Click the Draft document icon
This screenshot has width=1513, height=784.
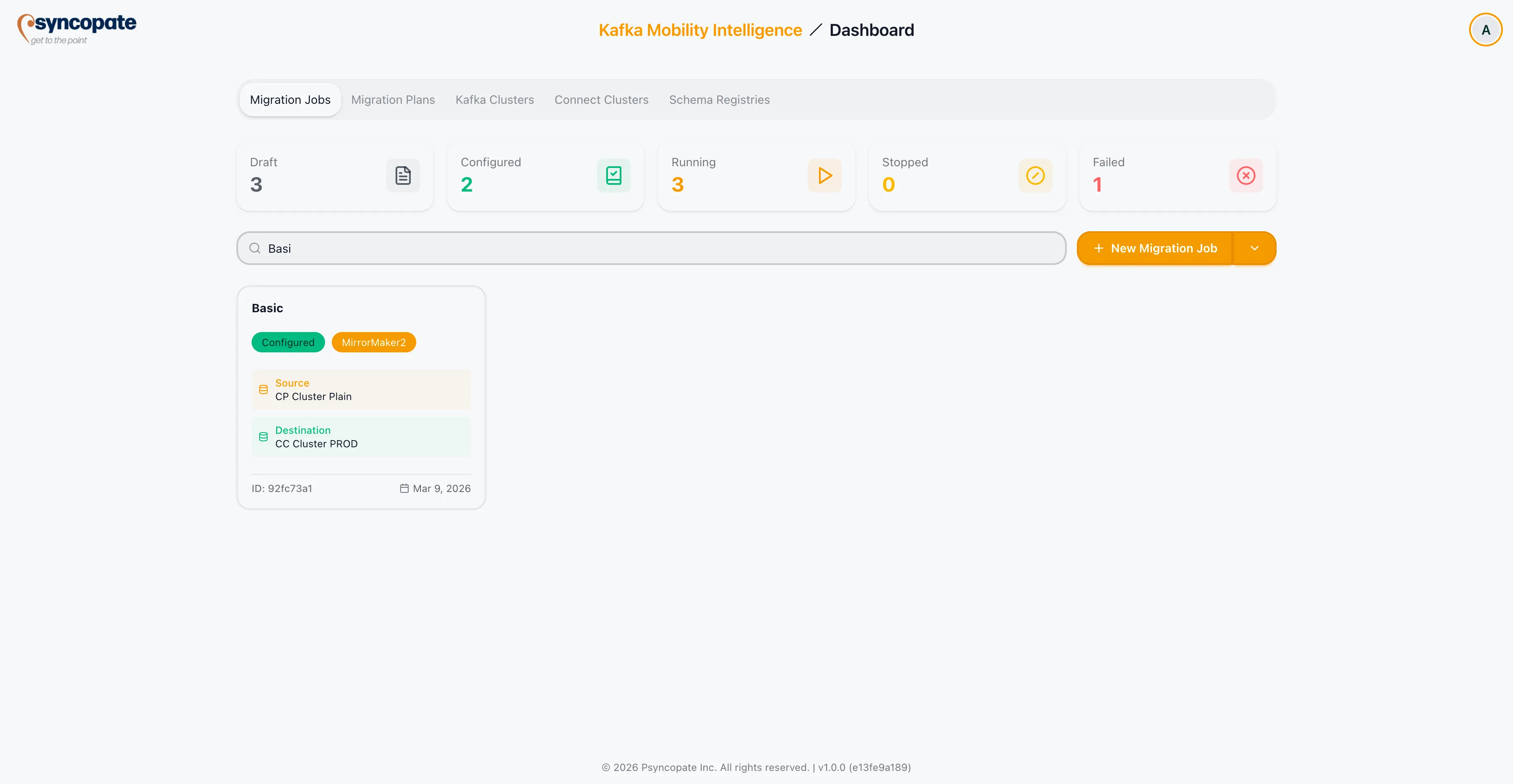(x=403, y=175)
